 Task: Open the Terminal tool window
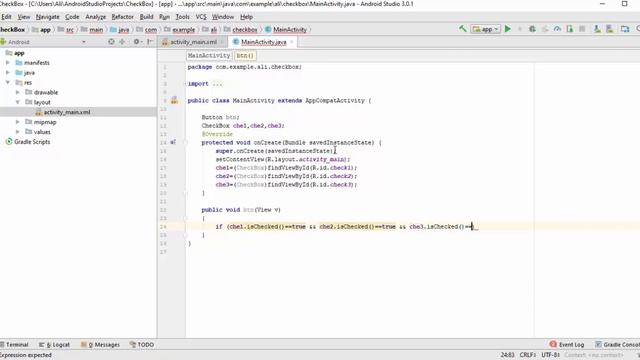pos(15,344)
